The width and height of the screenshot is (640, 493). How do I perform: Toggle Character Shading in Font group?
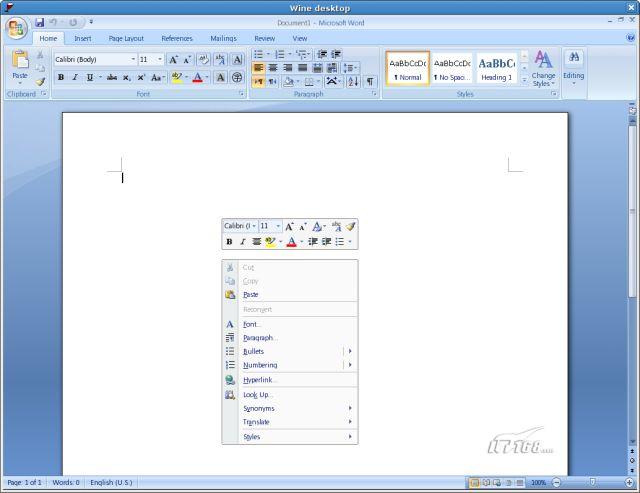pyautogui.click(x=220, y=77)
